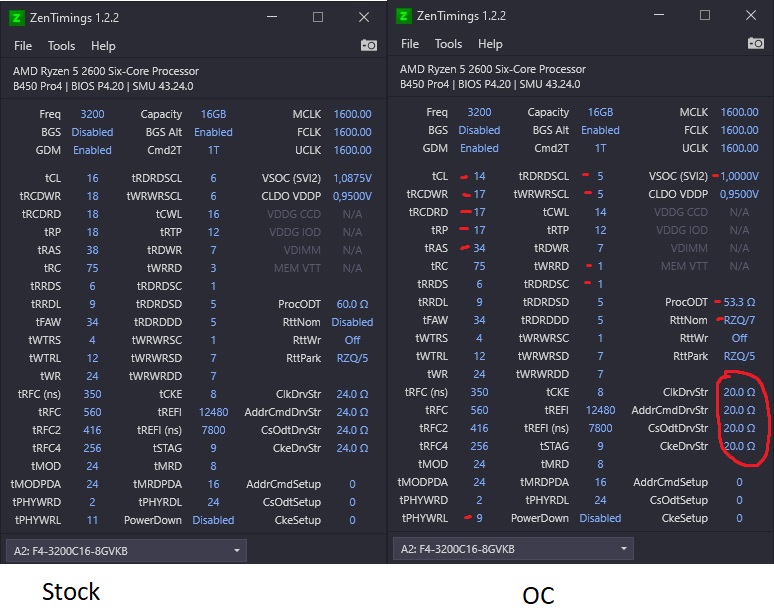Click RttPark RZQ/5 value in Stock window
This screenshot has width=774, height=615.
(x=352, y=358)
